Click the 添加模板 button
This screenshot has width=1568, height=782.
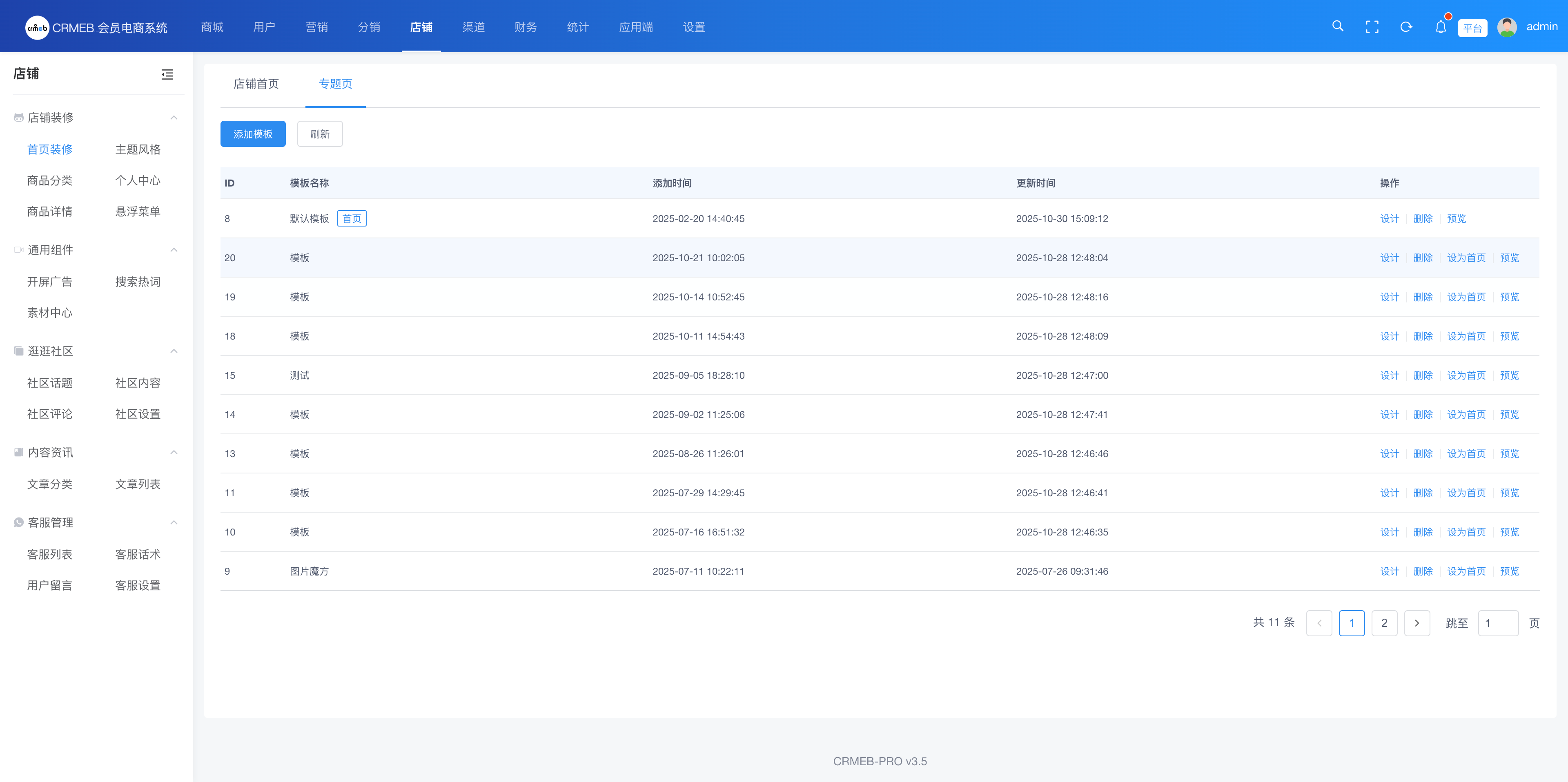pyautogui.click(x=253, y=134)
